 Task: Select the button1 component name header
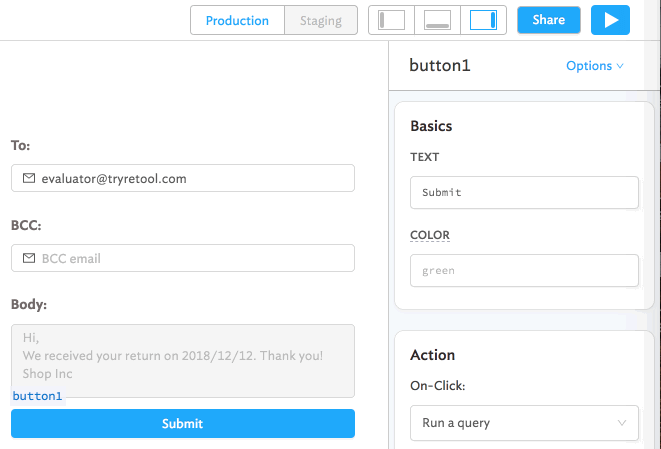point(439,66)
